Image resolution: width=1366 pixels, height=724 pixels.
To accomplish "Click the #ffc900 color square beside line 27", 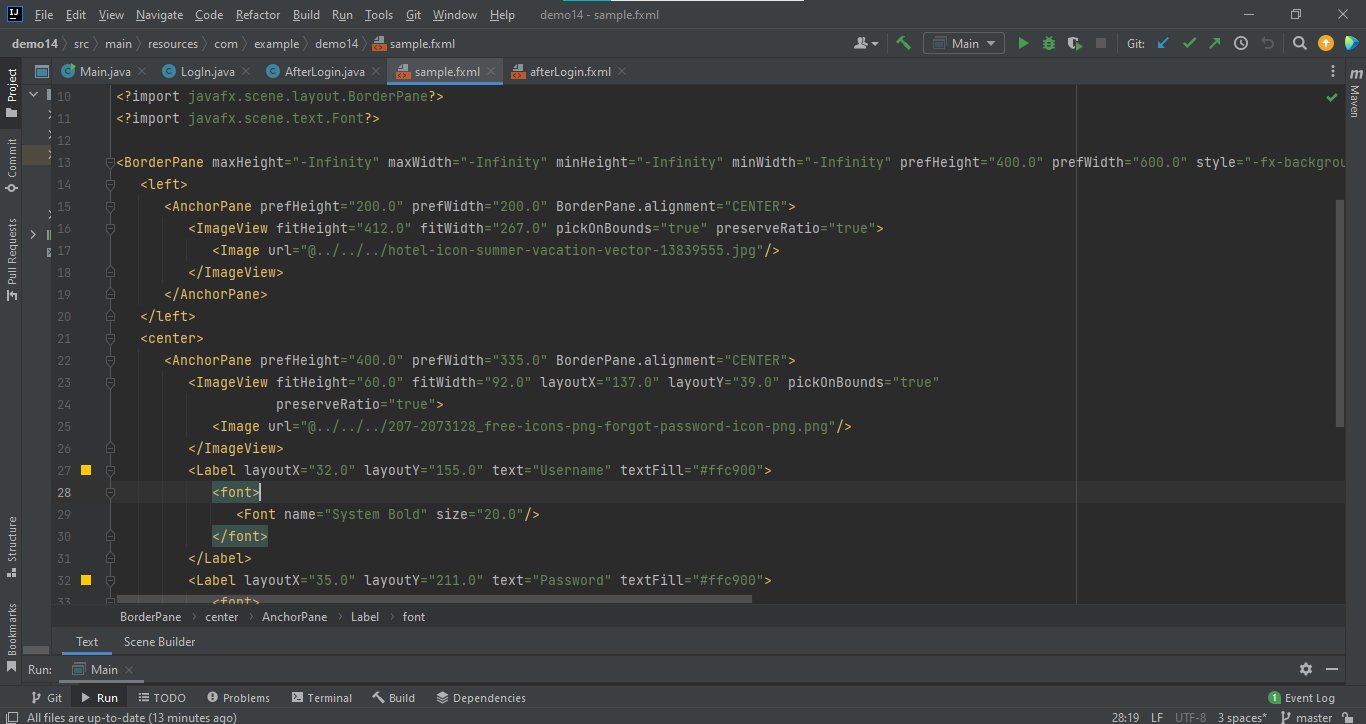I will point(85,469).
